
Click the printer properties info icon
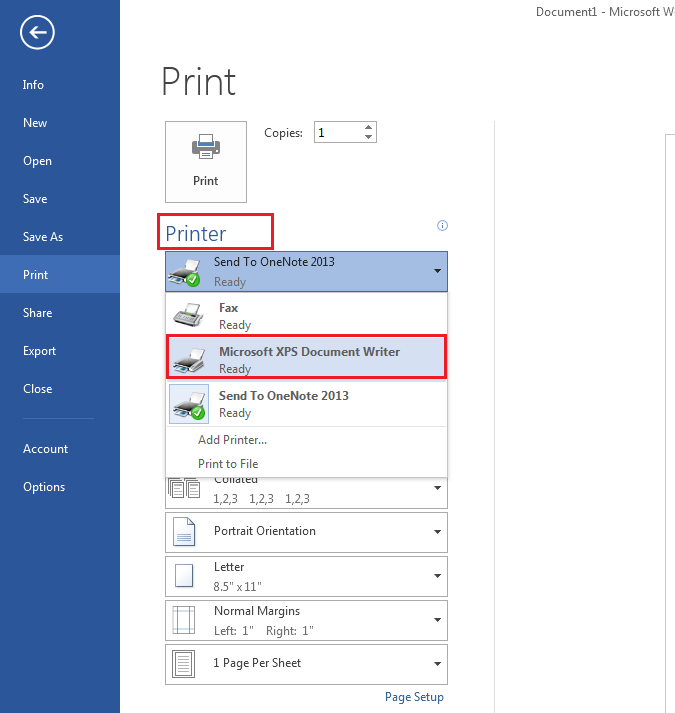coord(442,226)
